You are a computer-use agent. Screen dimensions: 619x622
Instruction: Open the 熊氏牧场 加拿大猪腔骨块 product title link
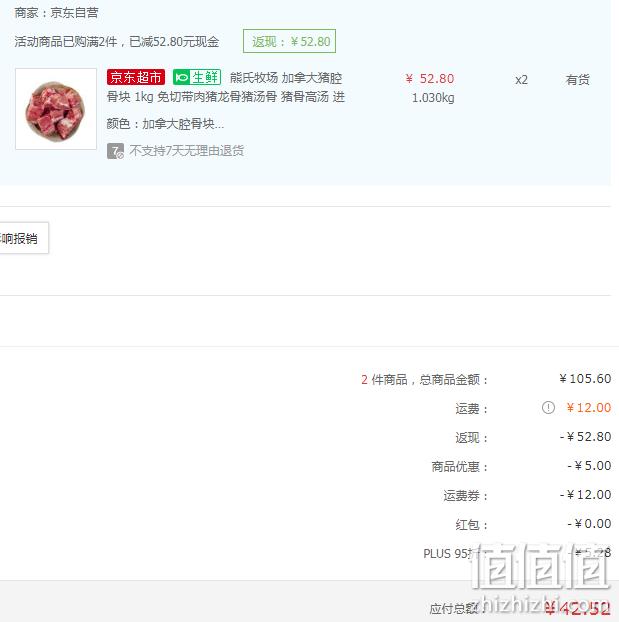point(225,87)
